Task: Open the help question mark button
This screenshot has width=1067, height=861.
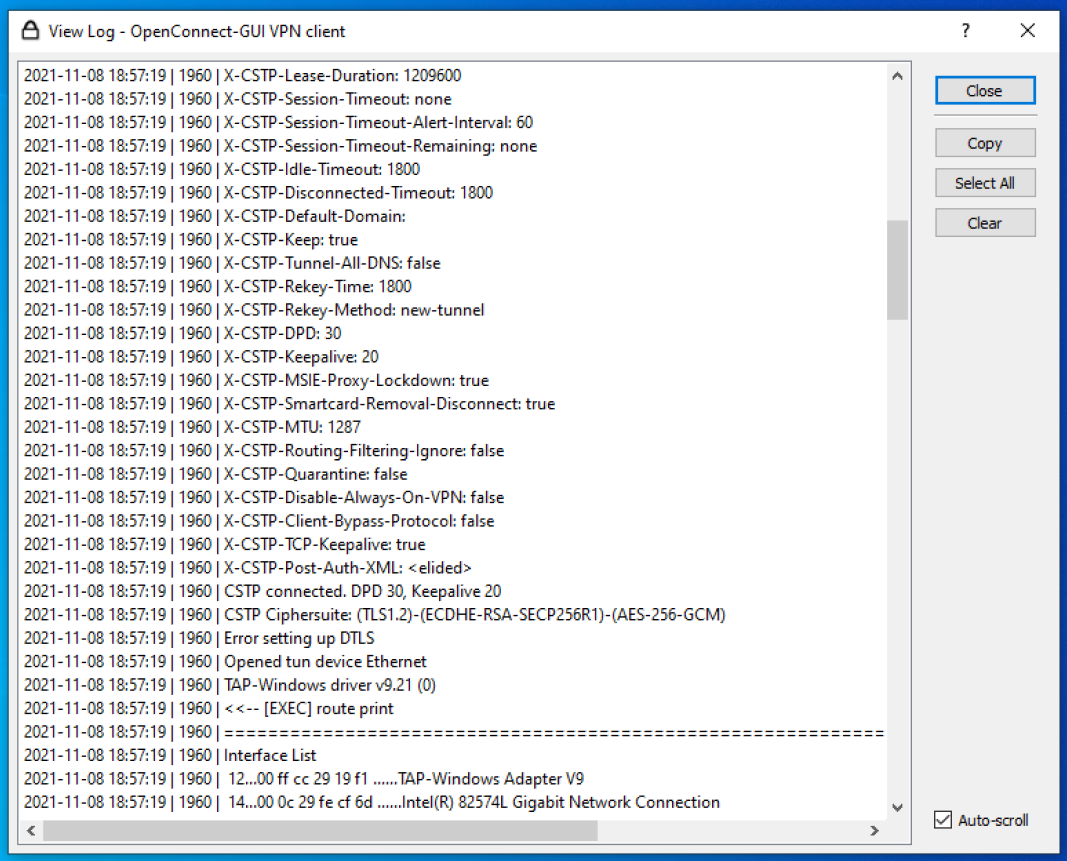Action: pos(964,31)
